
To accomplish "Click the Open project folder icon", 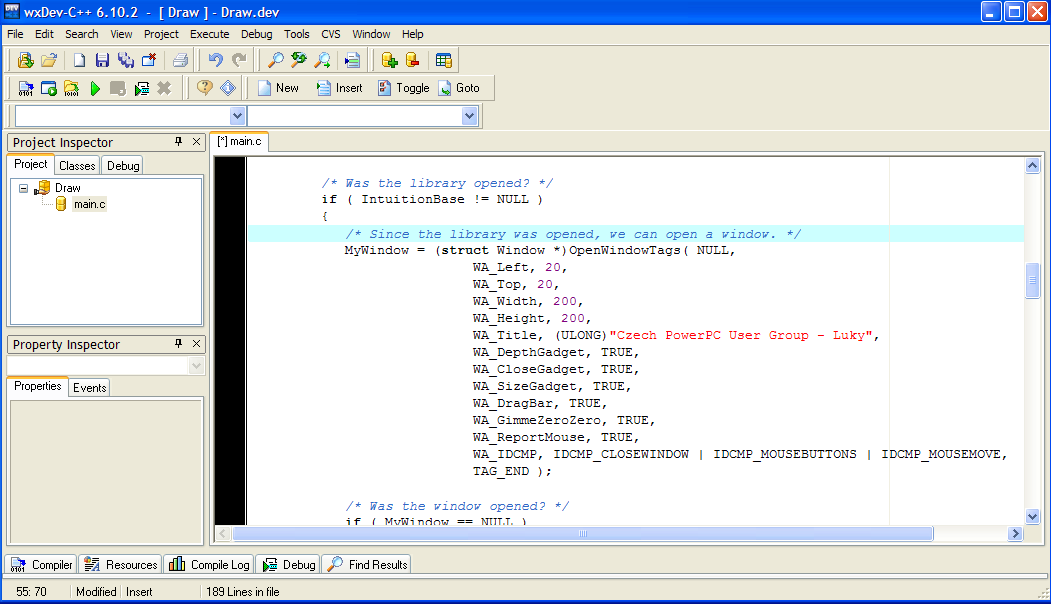I will (x=48, y=60).
